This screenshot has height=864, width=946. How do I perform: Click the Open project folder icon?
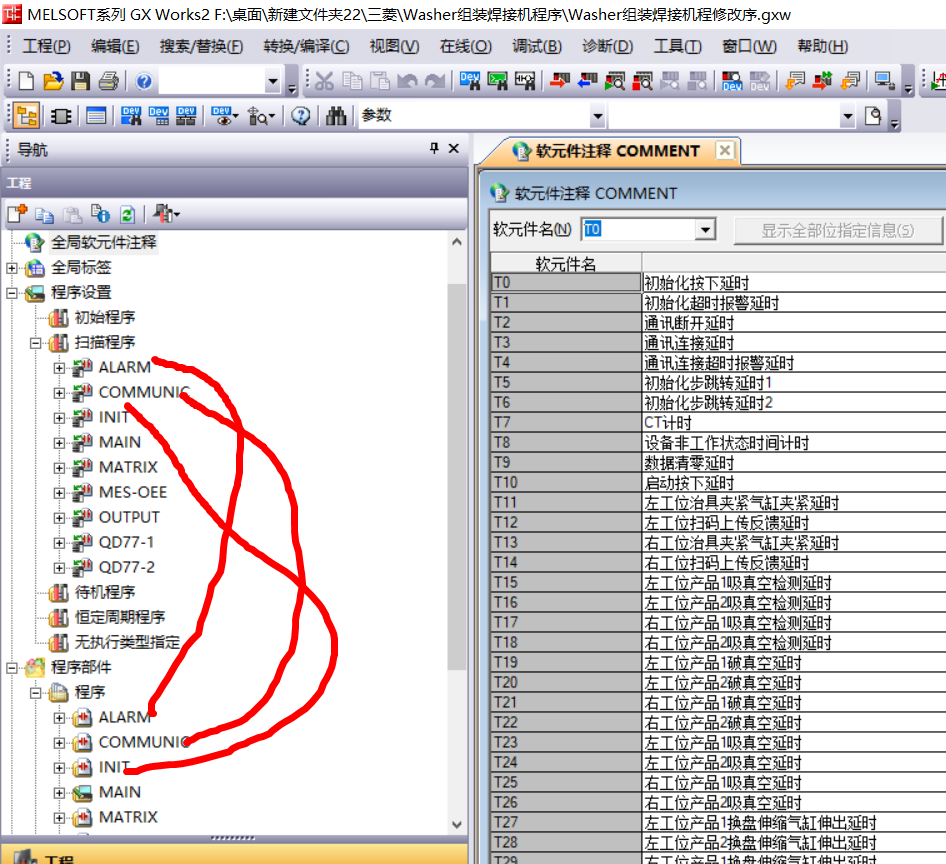[x=53, y=82]
